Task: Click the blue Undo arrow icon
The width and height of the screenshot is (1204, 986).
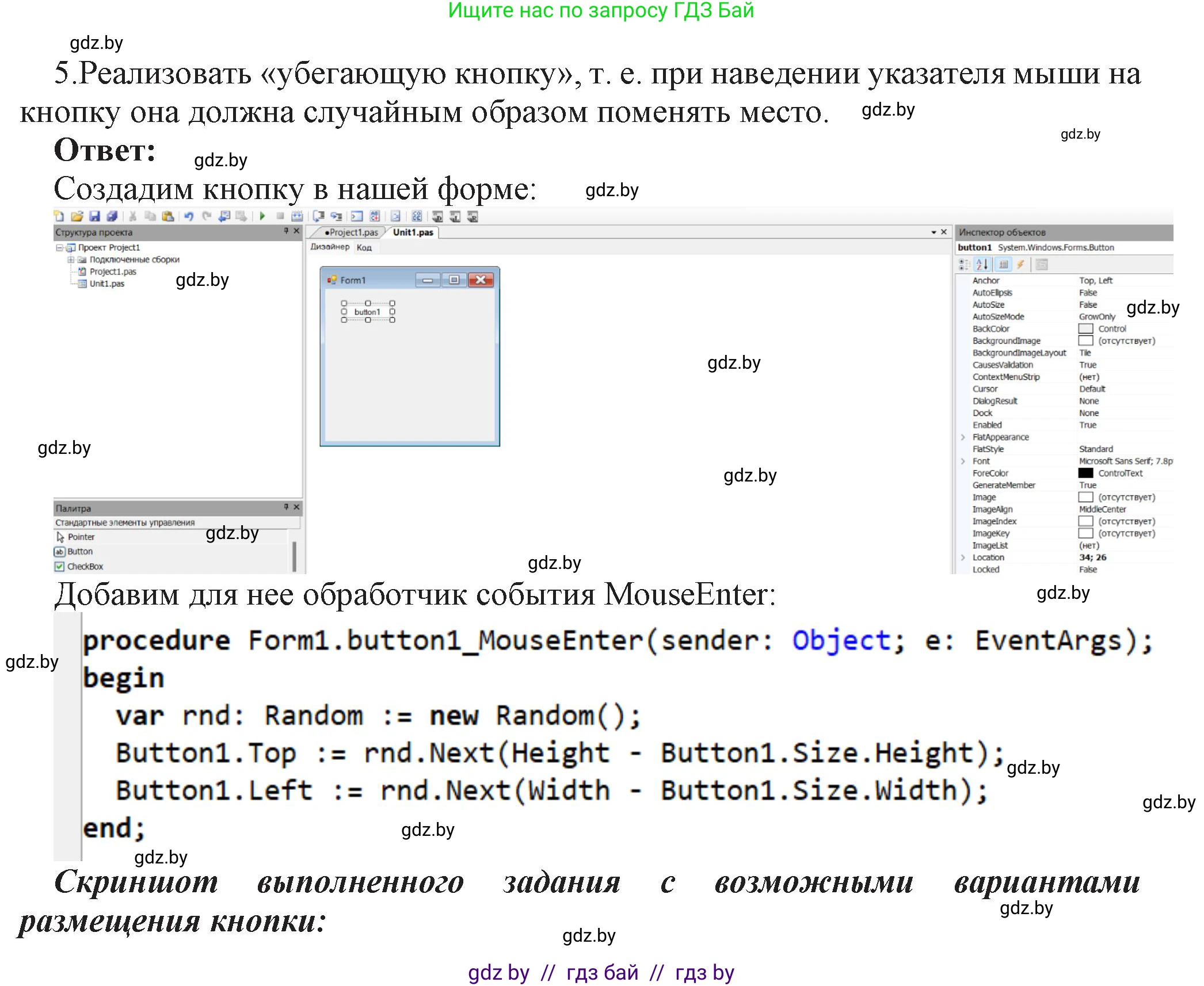Action: (x=189, y=216)
